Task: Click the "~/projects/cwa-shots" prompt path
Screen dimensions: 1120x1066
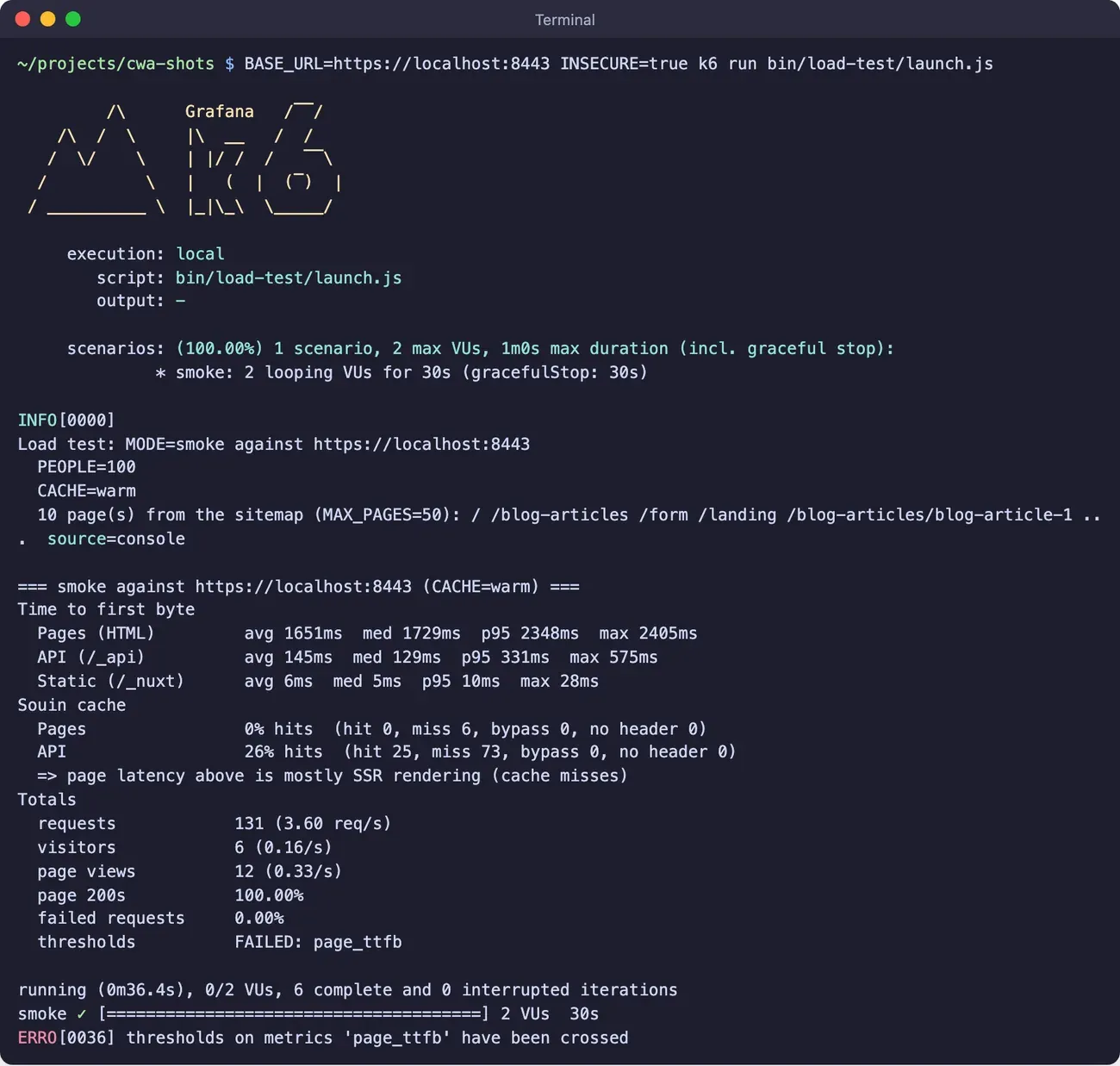Action: coord(115,64)
